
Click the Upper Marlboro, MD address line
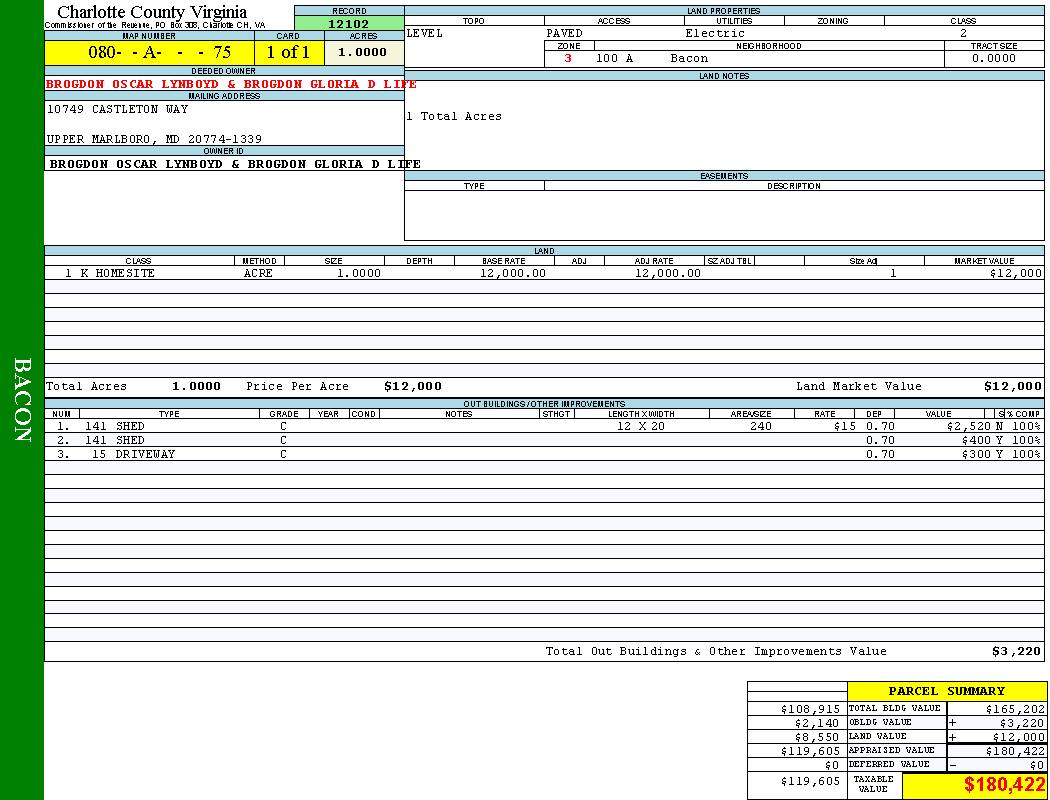click(154, 139)
